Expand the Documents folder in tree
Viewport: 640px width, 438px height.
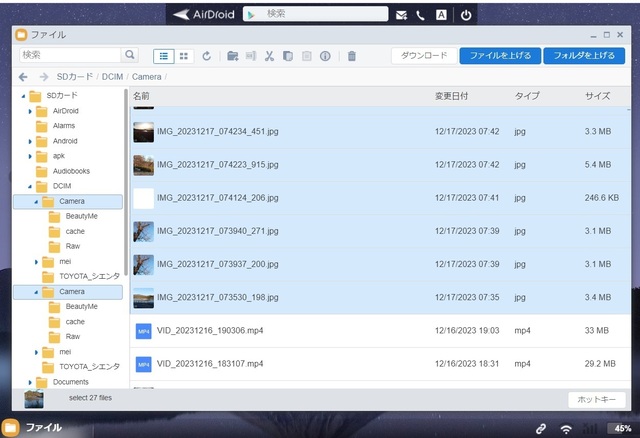tap(30, 382)
